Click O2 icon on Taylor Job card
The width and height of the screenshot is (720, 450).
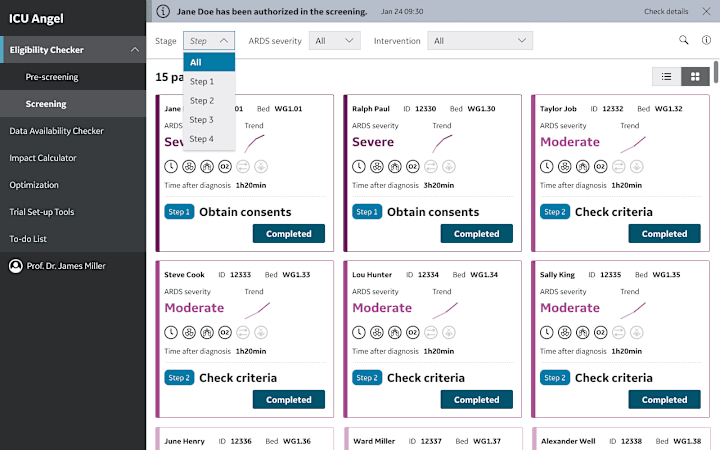click(601, 166)
